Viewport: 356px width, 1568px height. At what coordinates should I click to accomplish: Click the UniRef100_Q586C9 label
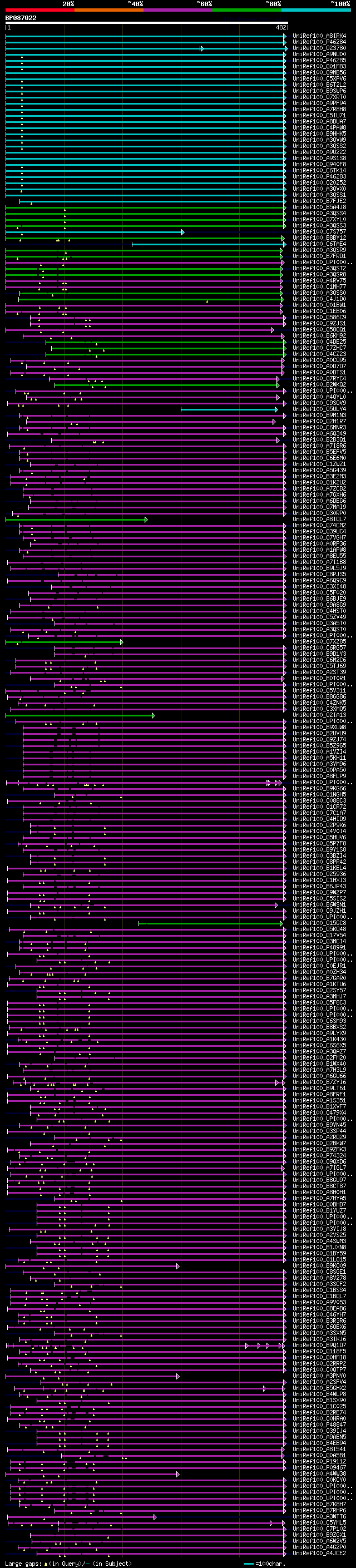319,317
